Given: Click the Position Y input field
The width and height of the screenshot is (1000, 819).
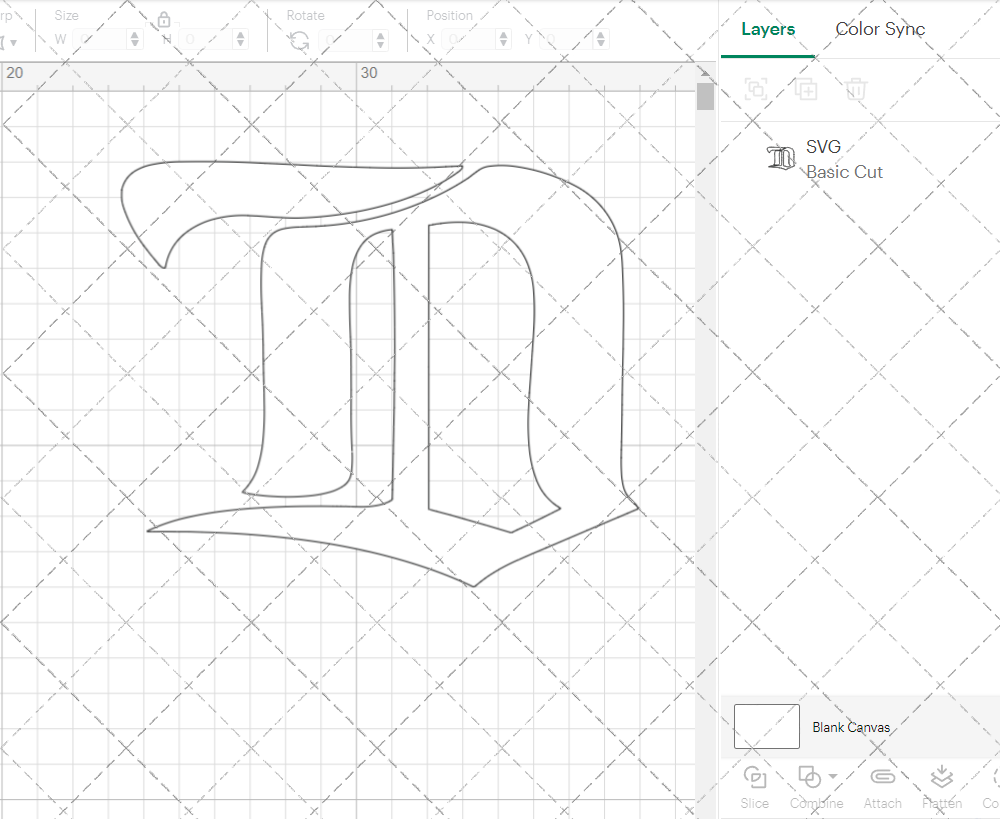Looking at the screenshot, I should tap(566, 40).
